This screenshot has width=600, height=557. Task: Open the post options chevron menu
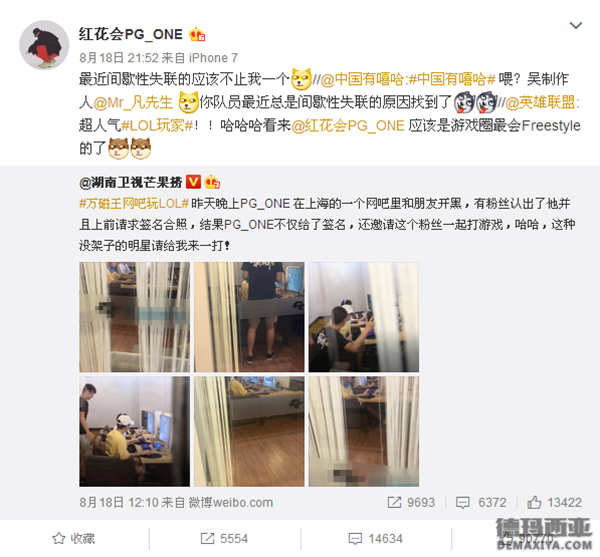pos(576,26)
